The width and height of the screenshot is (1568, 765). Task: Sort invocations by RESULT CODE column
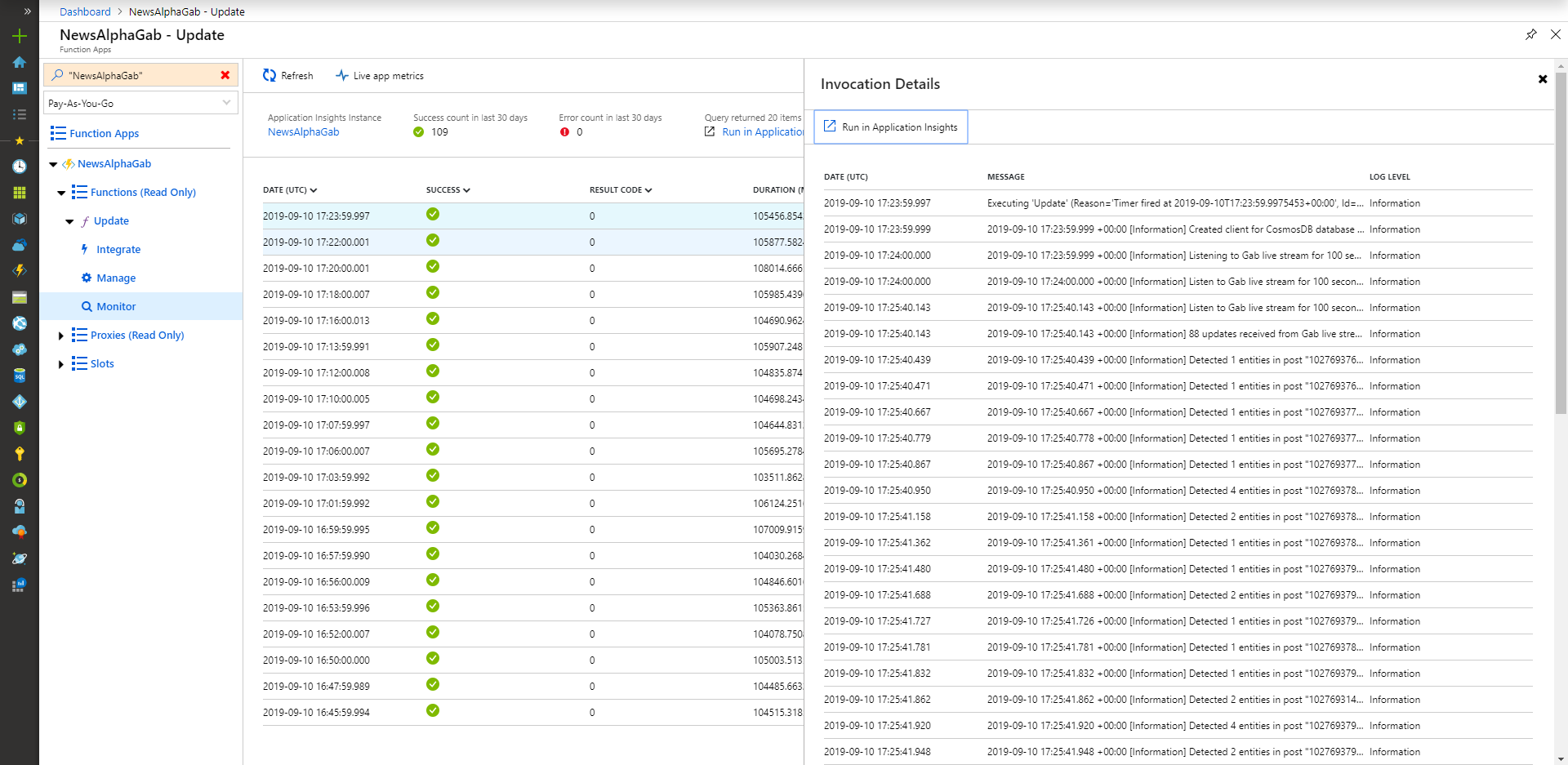pos(621,190)
